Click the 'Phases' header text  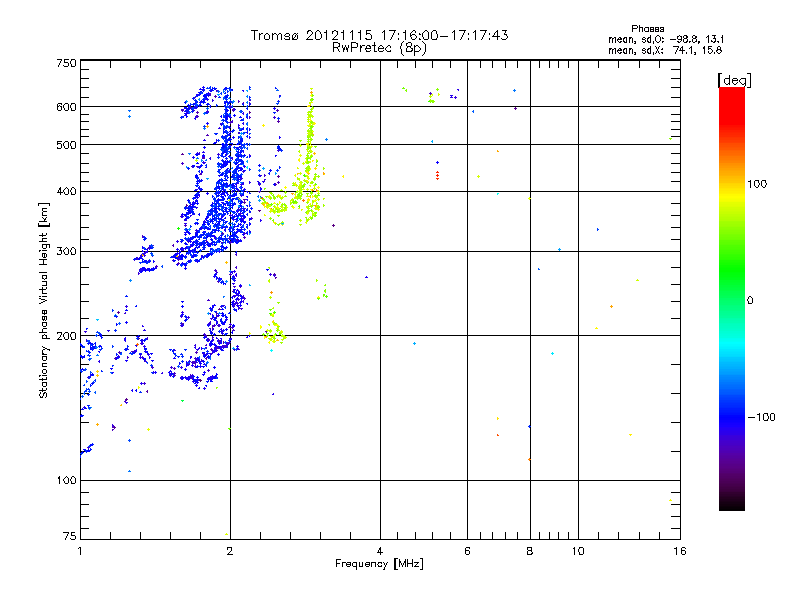pos(647,29)
